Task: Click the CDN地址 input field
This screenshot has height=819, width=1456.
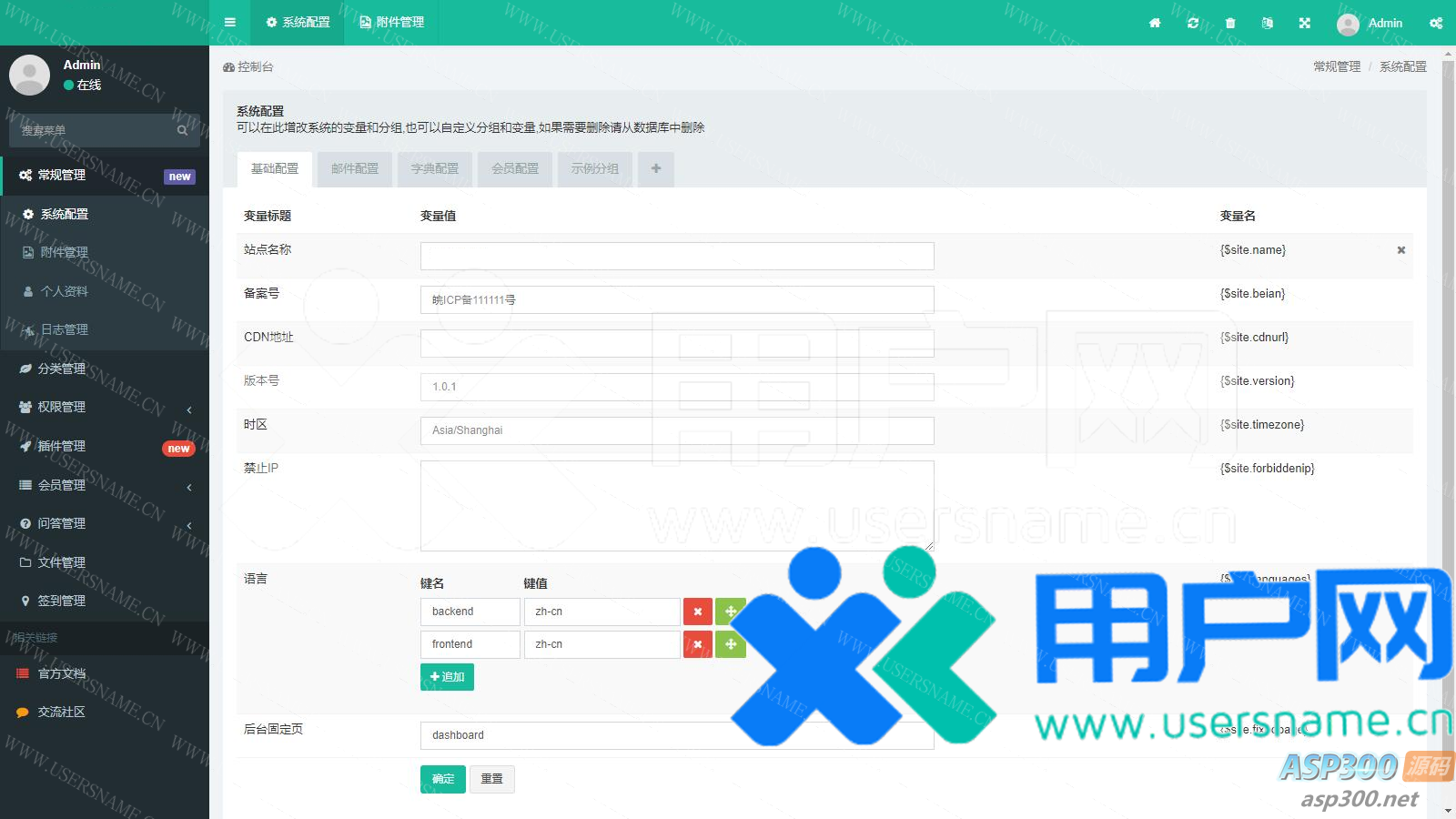Action: point(677,343)
